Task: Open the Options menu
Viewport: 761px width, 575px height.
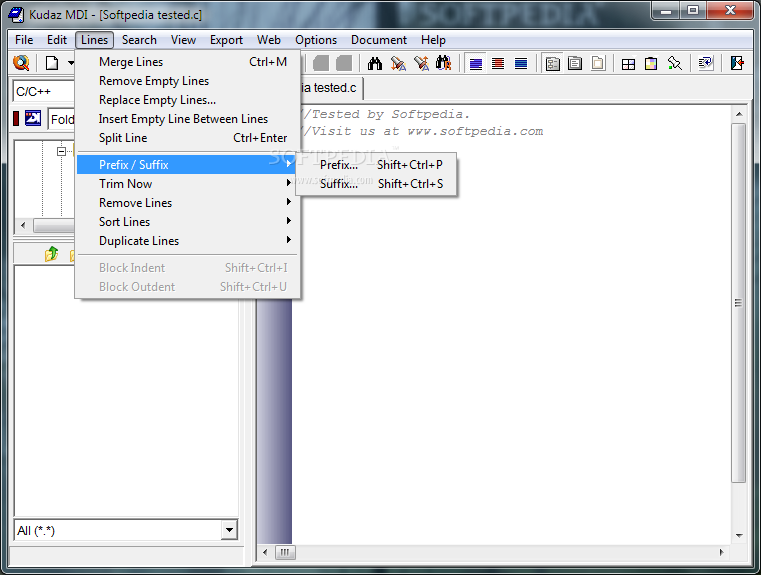Action: coord(316,40)
